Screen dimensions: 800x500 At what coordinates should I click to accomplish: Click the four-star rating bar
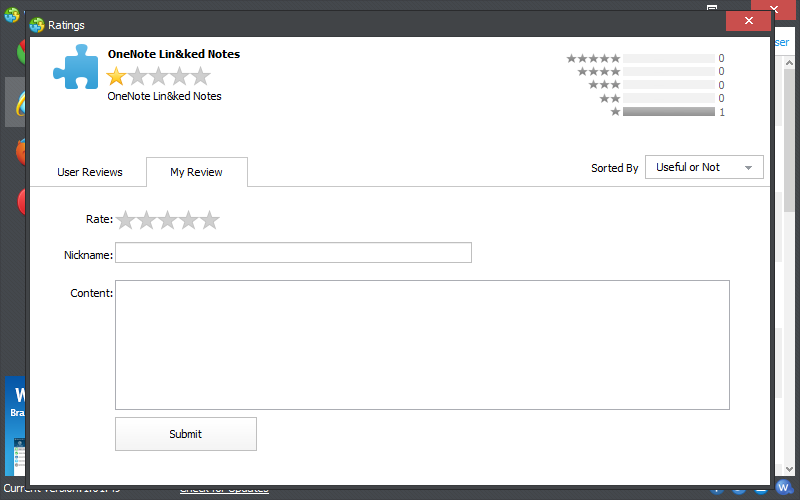click(669, 71)
